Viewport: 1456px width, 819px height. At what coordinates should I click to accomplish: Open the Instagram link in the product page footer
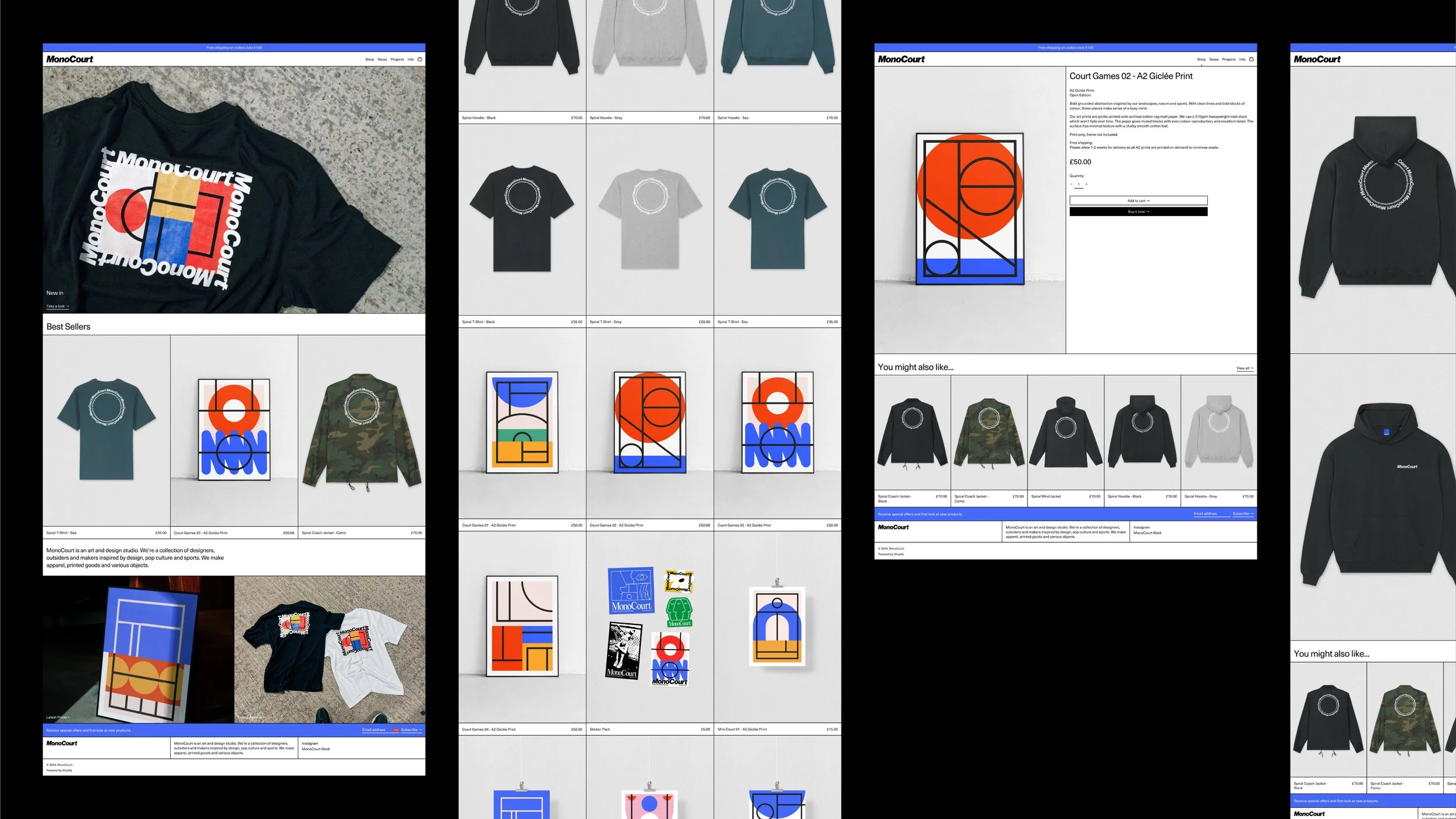[1141, 527]
